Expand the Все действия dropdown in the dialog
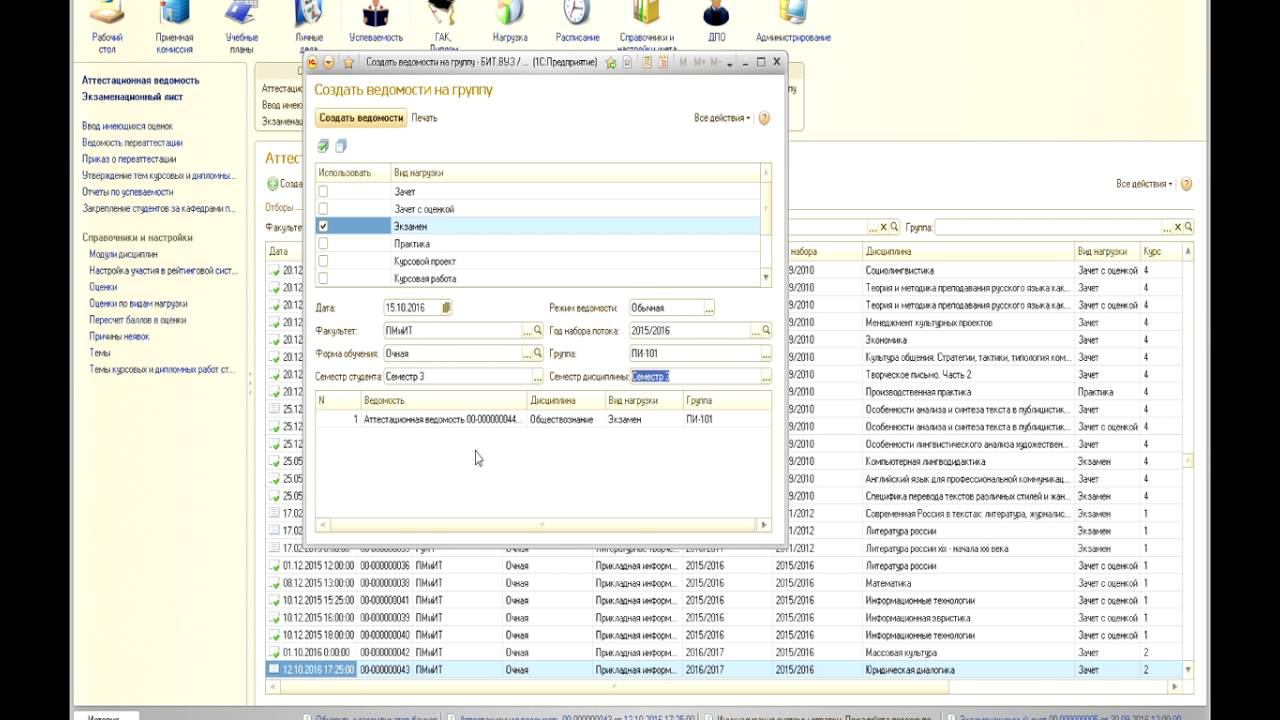Image resolution: width=1280 pixels, height=720 pixels. click(721, 118)
